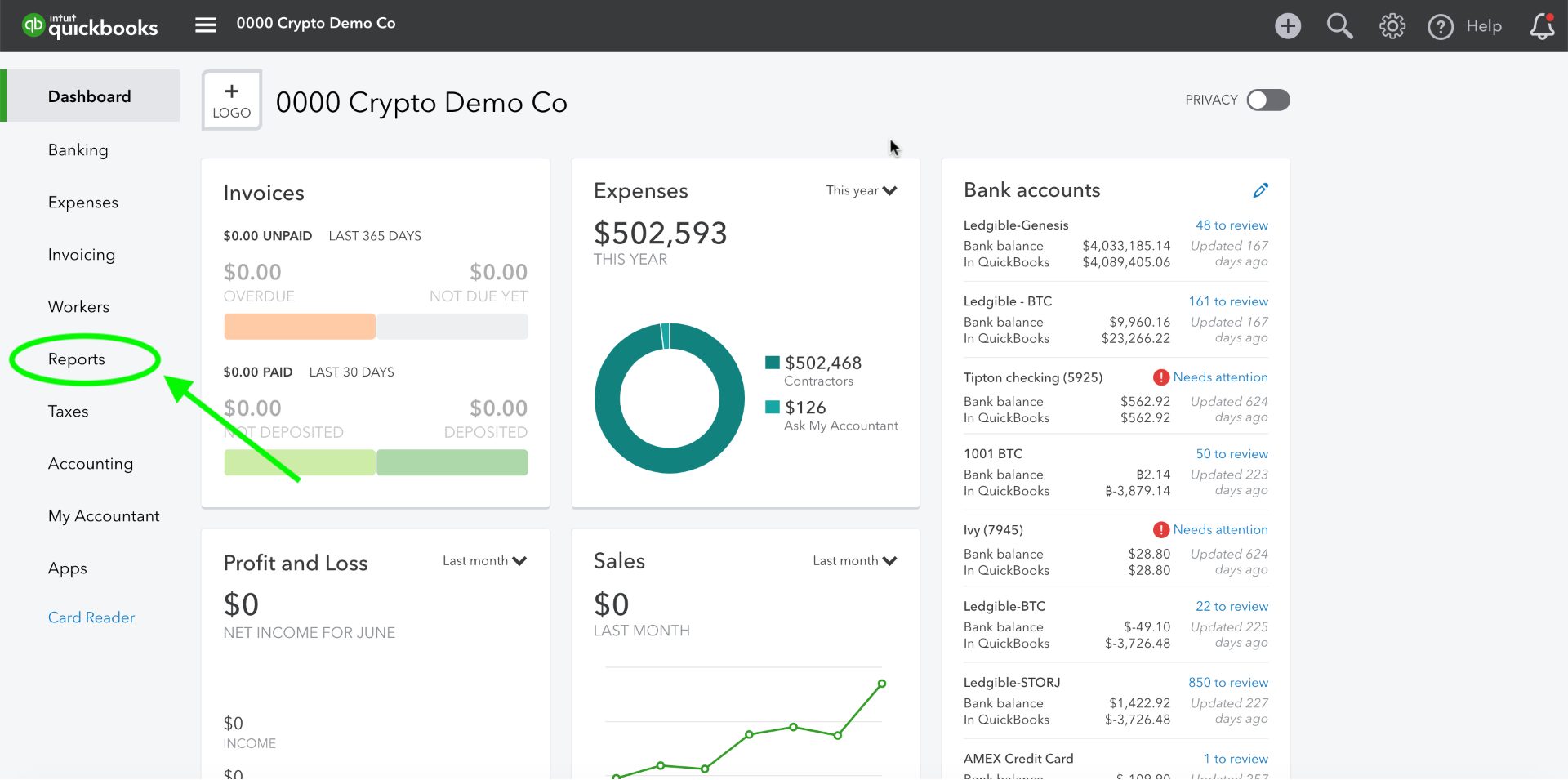Open Reports from the sidebar
Screen dimensions: 1568x780
click(77, 359)
